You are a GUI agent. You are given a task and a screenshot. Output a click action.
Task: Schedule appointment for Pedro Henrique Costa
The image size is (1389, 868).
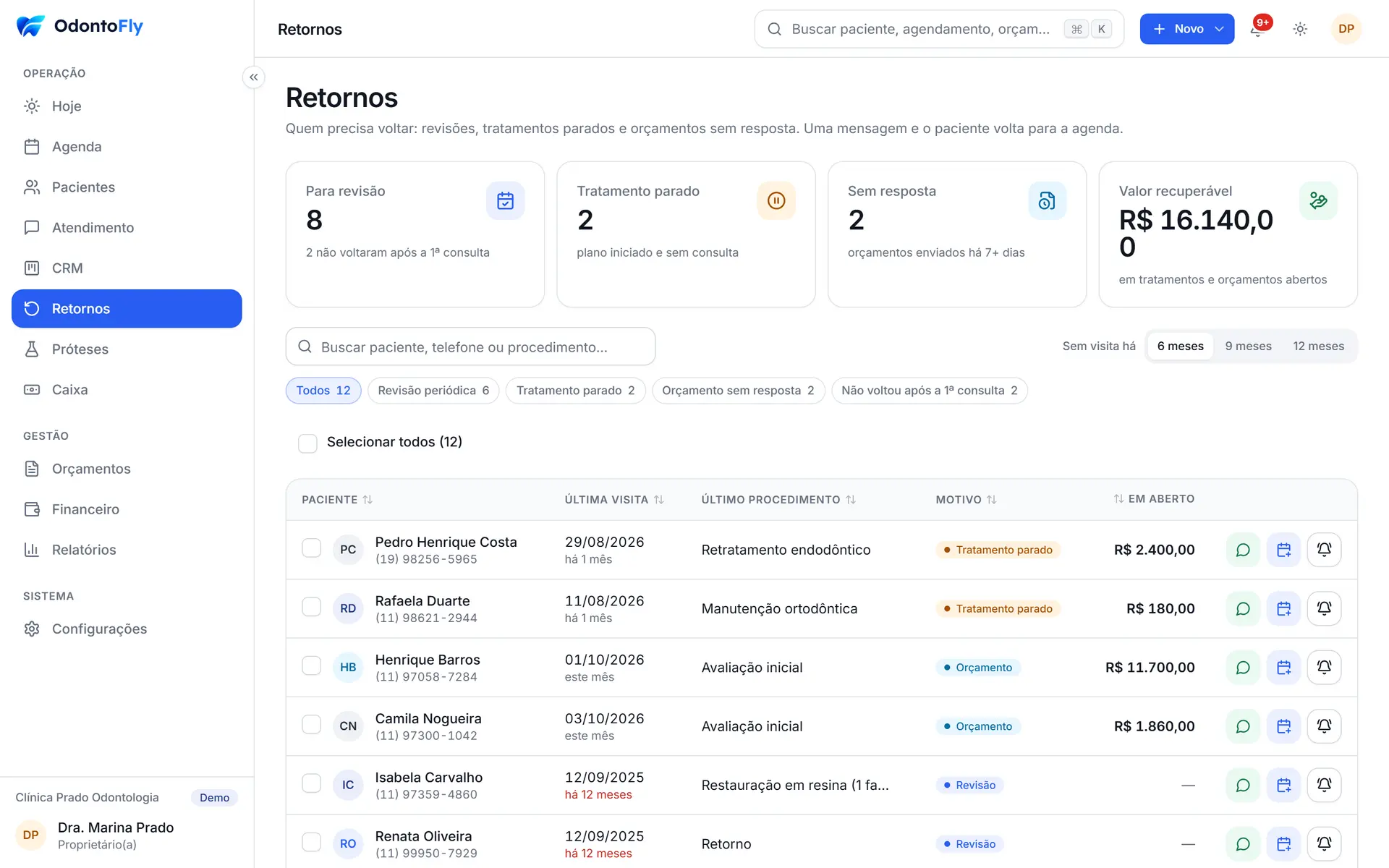click(1283, 550)
